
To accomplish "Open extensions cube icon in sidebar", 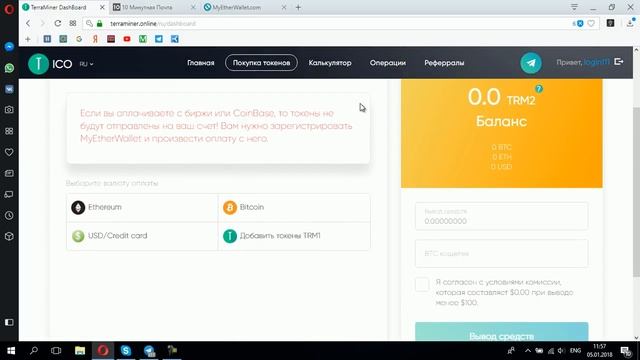I will (x=9, y=236).
